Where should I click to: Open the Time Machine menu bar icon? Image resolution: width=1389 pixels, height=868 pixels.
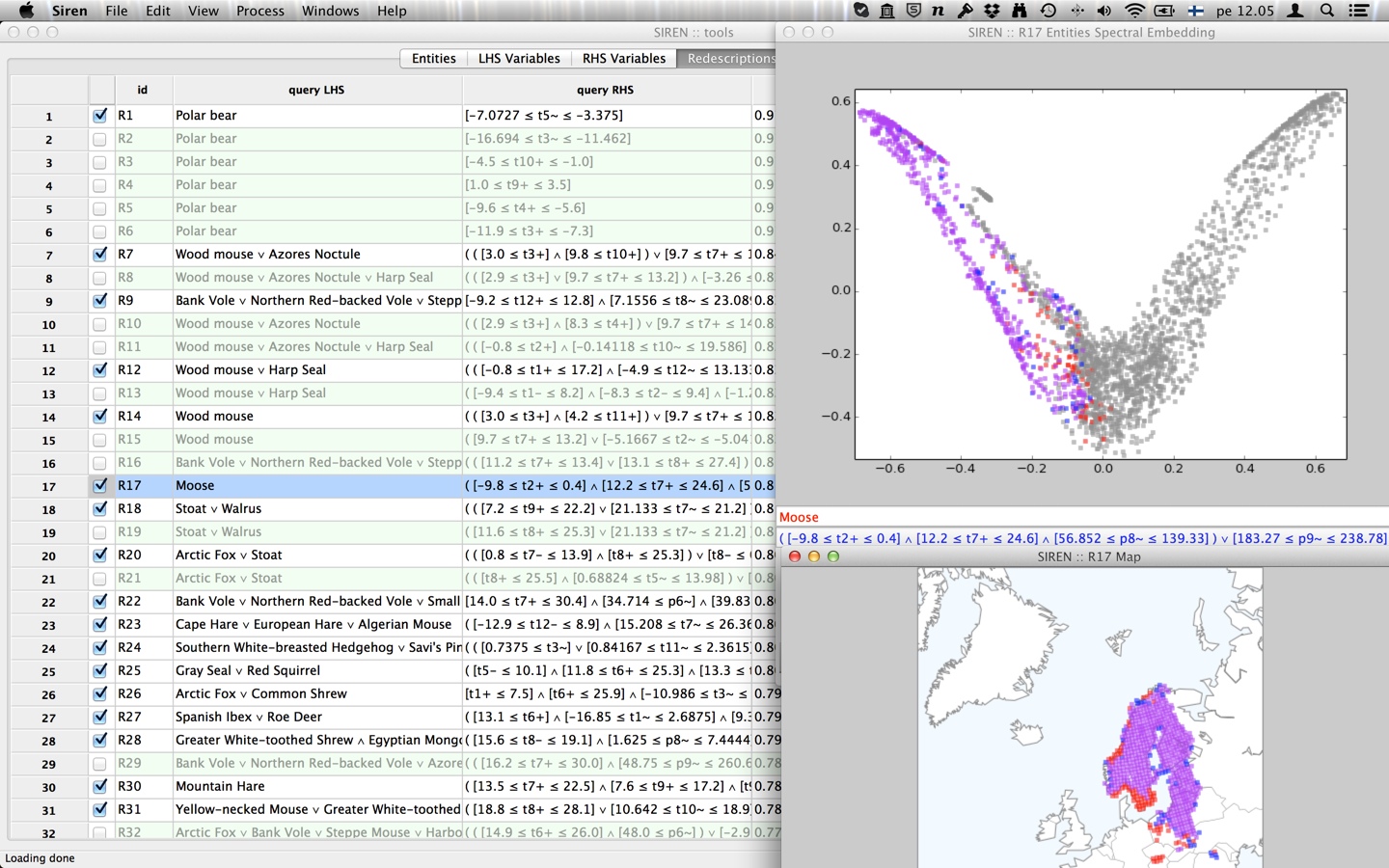(x=1049, y=11)
